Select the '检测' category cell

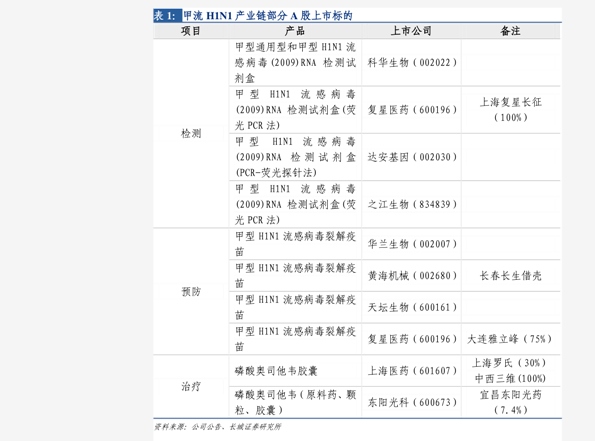191,134
